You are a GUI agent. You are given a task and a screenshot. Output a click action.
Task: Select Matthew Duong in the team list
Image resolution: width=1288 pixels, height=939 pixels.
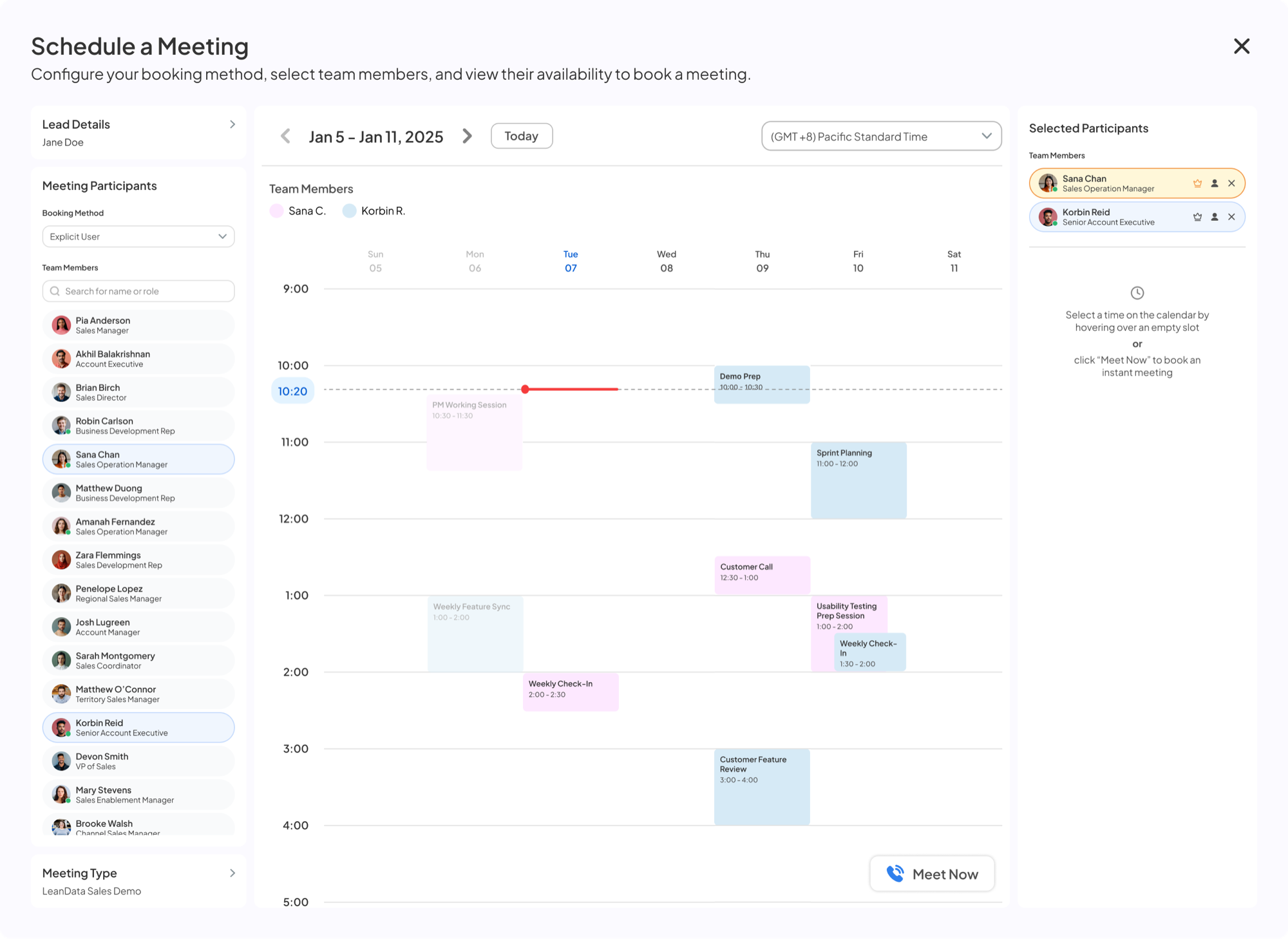coord(138,493)
